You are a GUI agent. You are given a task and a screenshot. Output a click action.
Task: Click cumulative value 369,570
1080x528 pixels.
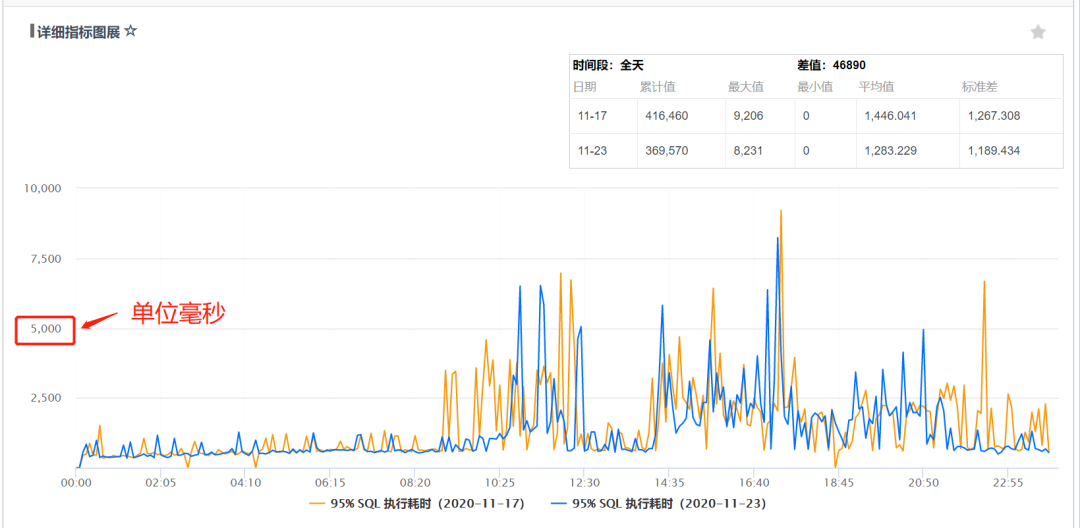click(667, 151)
